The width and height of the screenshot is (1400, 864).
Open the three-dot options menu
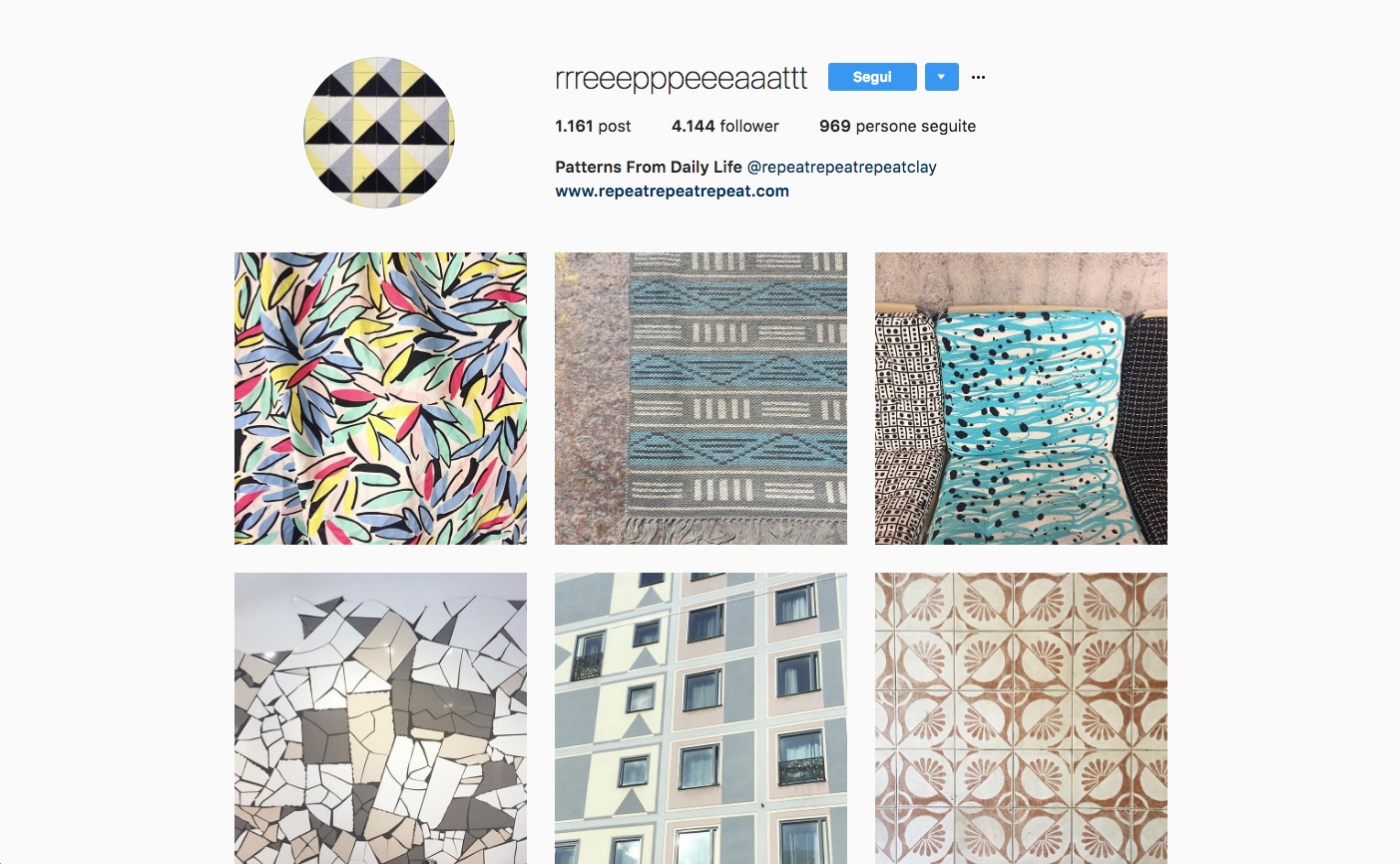(x=978, y=77)
